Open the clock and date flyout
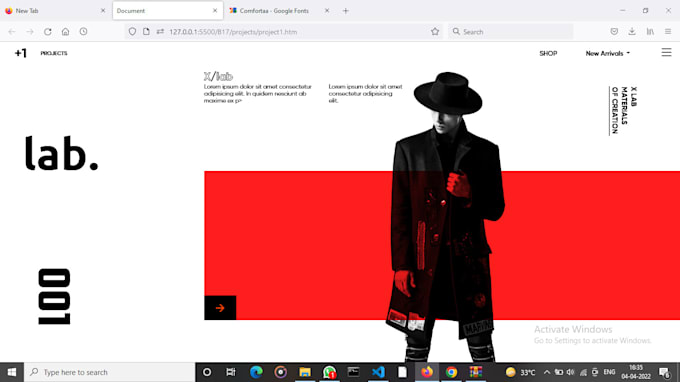 click(x=635, y=372)
